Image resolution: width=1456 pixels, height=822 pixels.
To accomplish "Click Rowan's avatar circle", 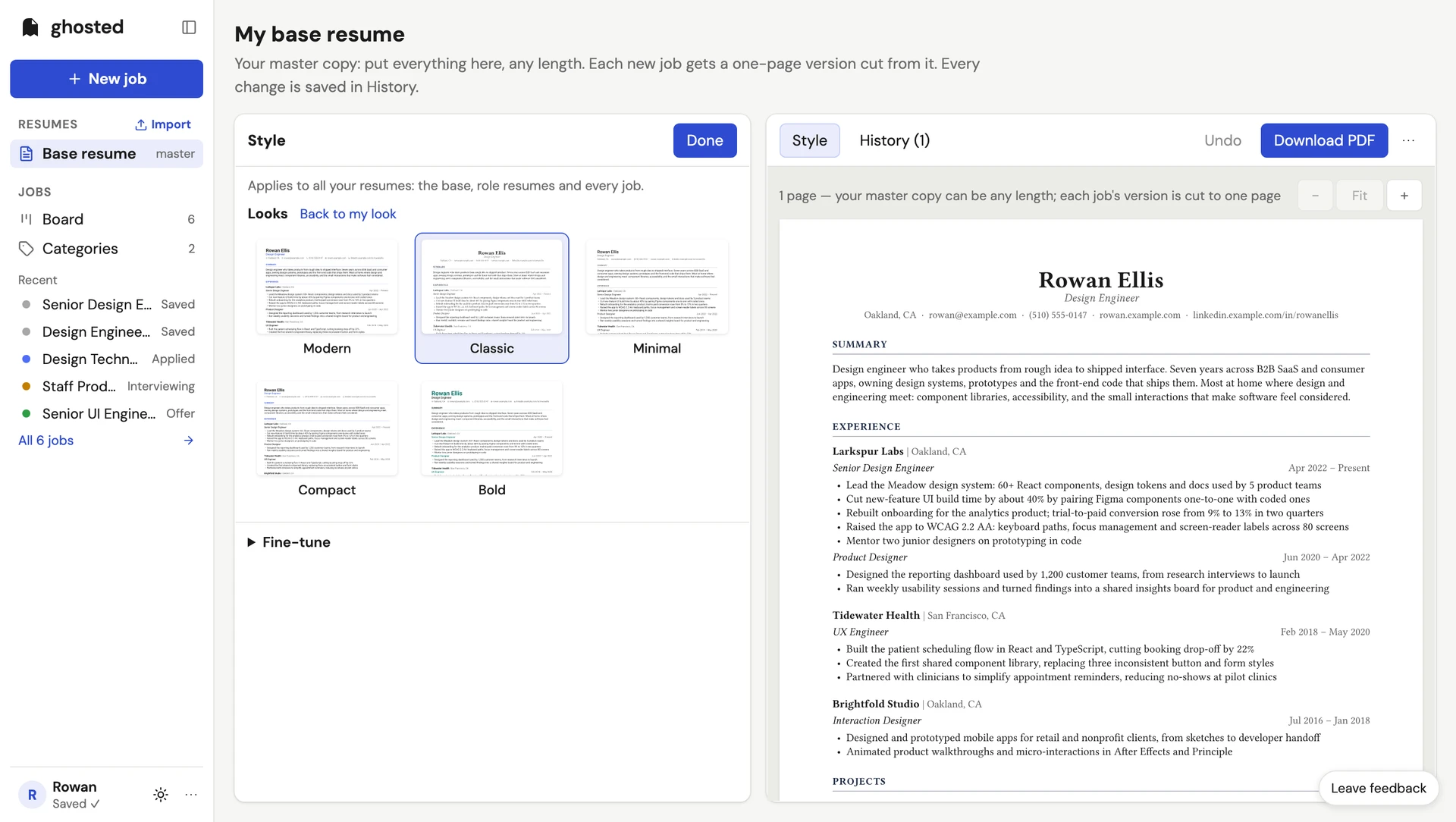I will 32,795.
